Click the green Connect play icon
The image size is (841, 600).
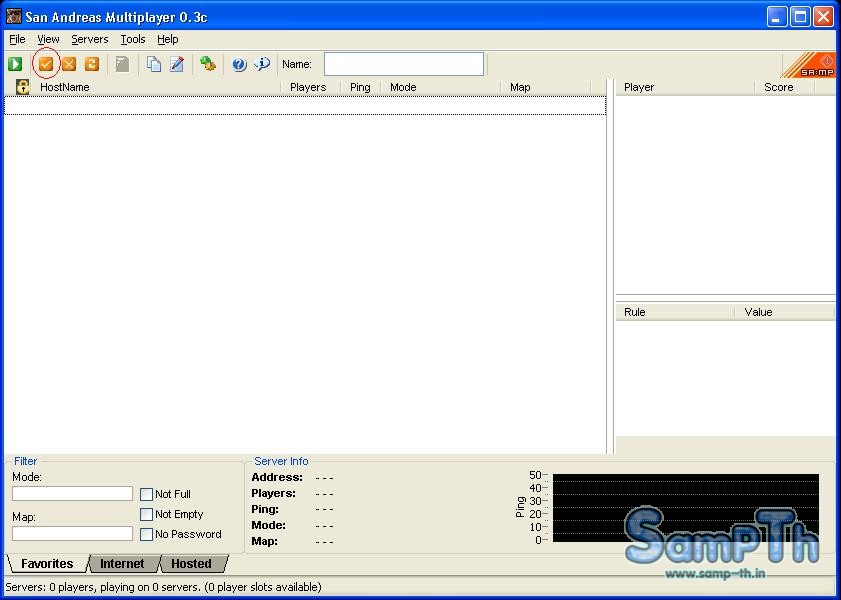pyautogui.click(x=15, y=64)
